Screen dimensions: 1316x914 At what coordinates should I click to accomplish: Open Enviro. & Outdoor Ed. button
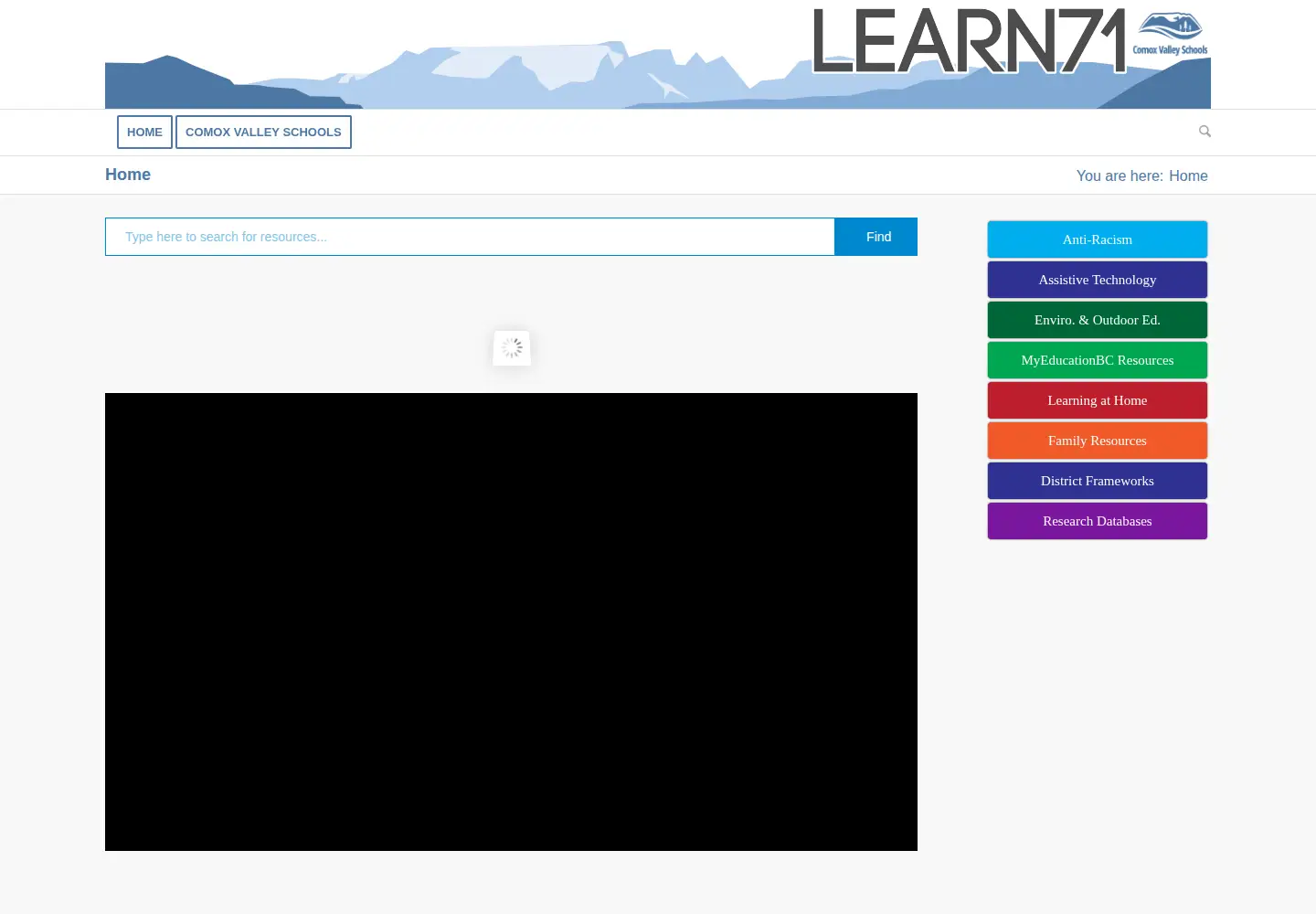click(x=1097, y=320)
